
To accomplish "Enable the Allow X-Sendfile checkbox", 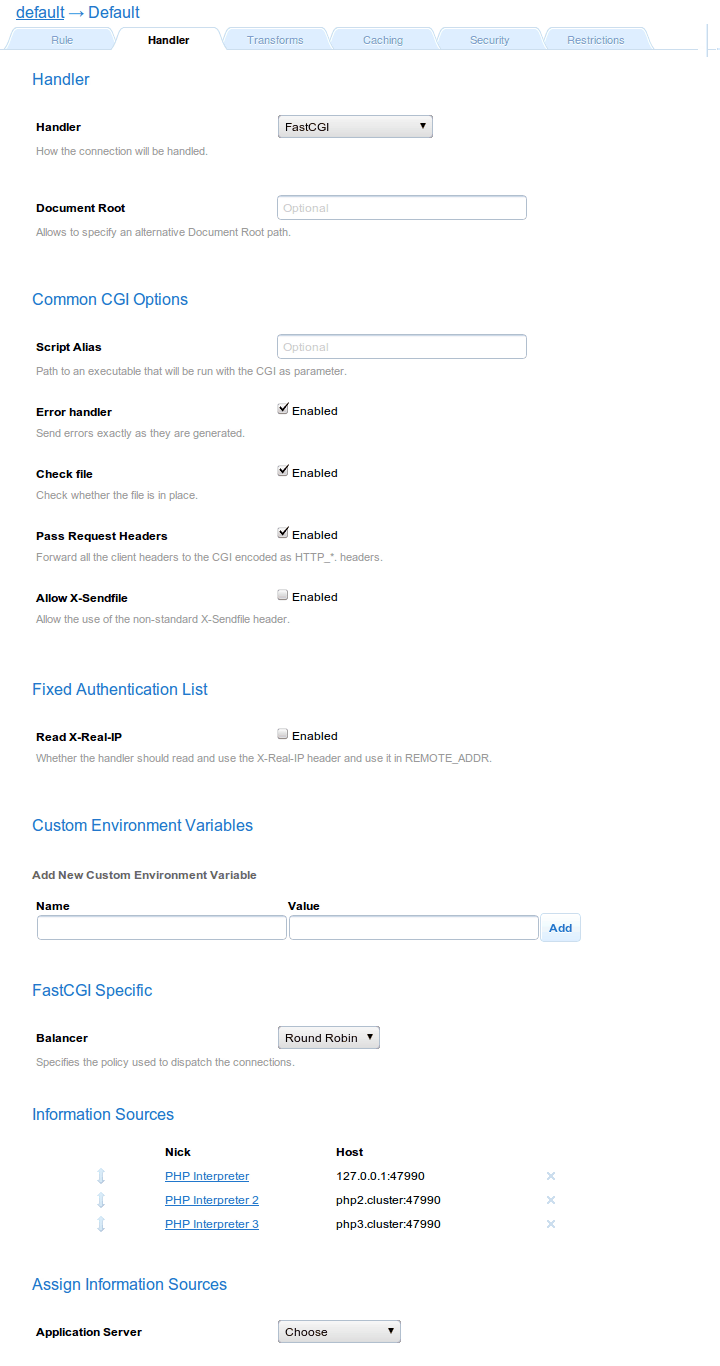I will [283, 595].
